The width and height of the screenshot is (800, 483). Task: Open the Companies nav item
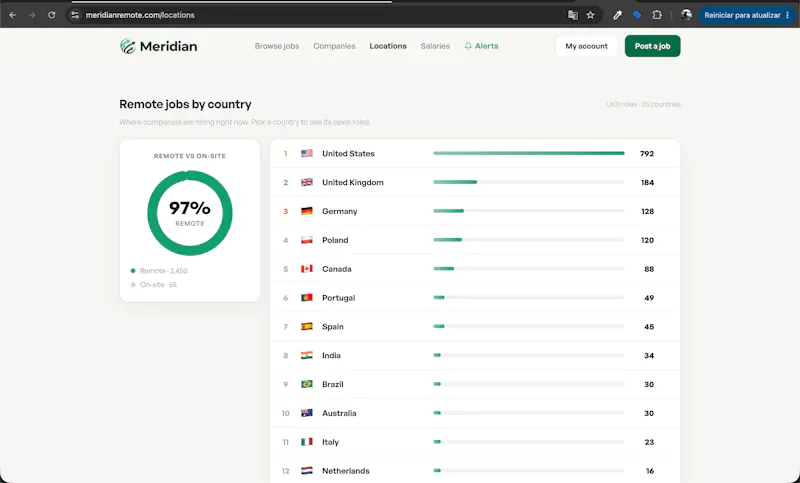click(334, 46)
